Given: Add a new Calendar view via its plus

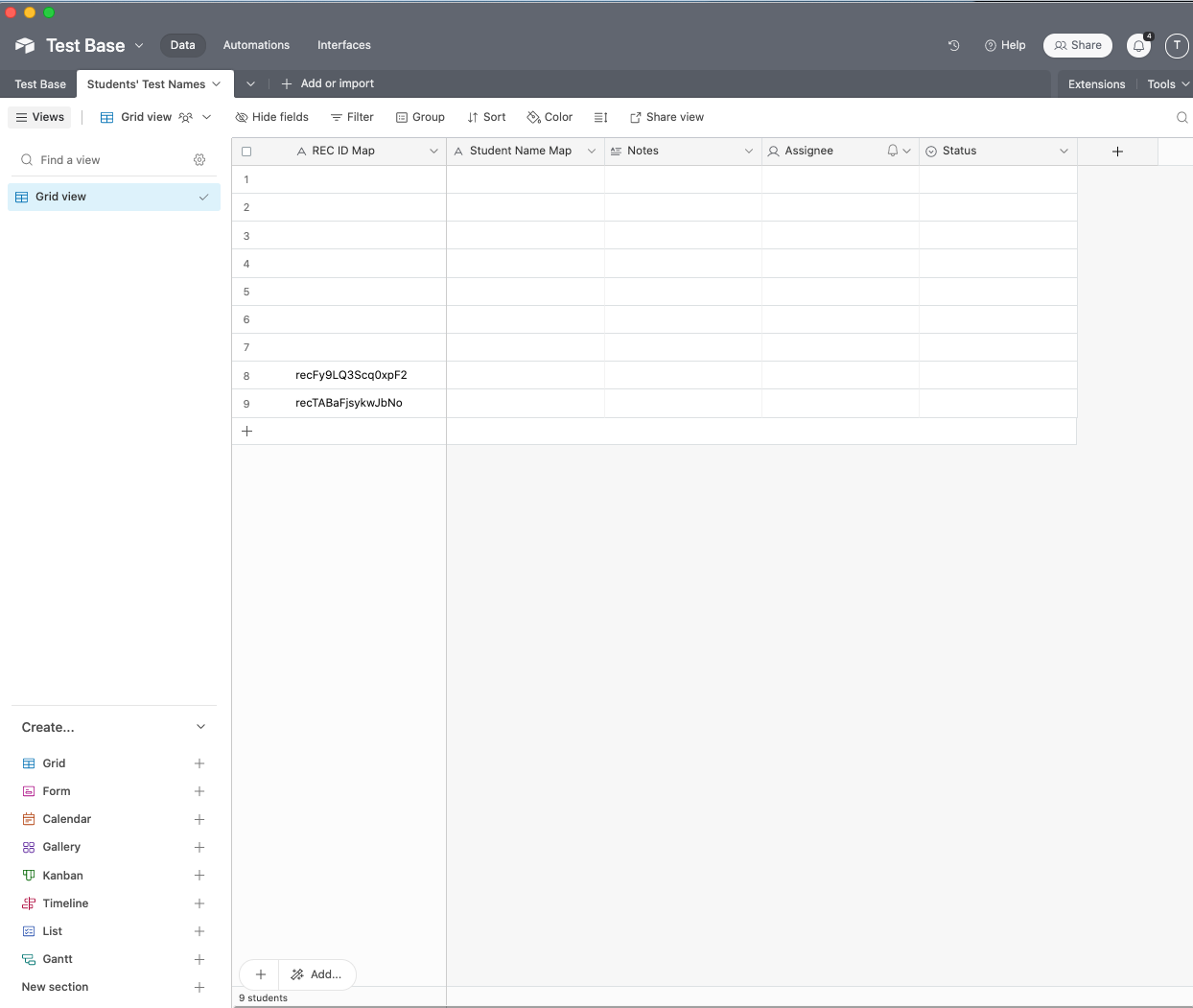Looking at the screenshot, I should coord(199,819).
